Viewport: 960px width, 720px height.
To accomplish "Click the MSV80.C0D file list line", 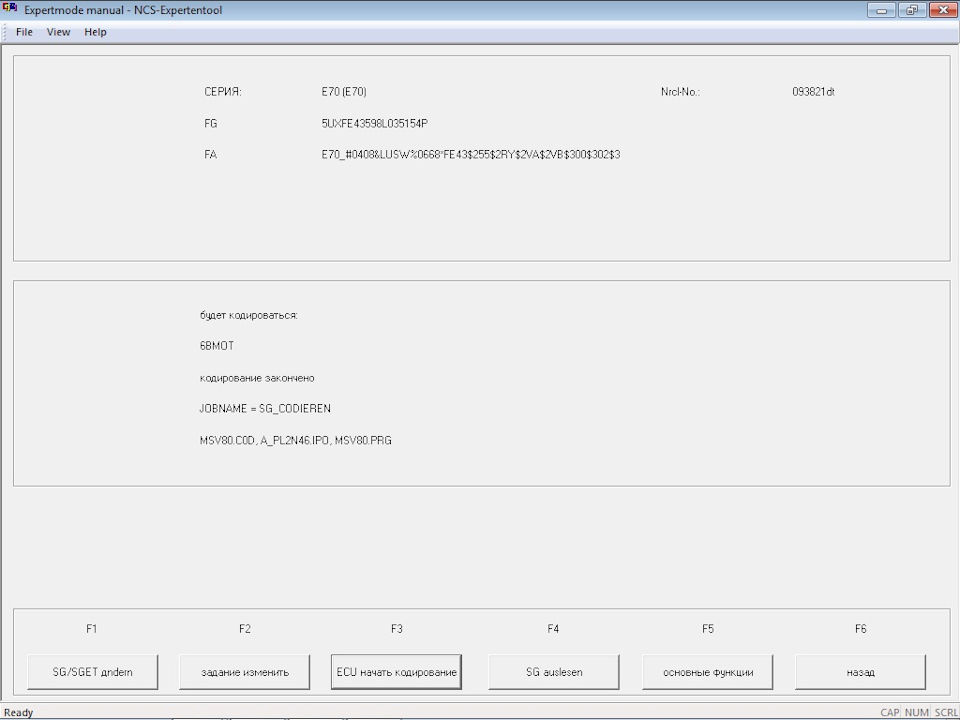I will [296, 440].
